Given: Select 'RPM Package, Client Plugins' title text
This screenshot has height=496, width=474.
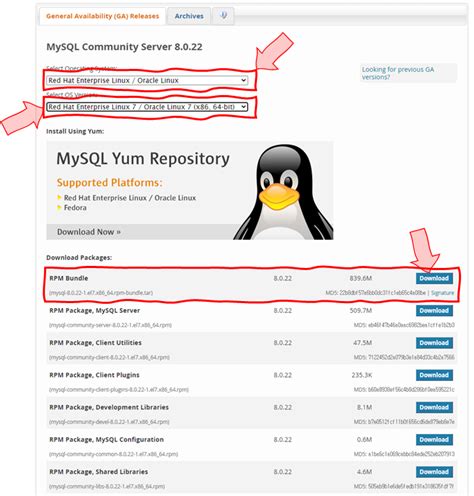Looking at the screenshot, I should click(94, 375).
